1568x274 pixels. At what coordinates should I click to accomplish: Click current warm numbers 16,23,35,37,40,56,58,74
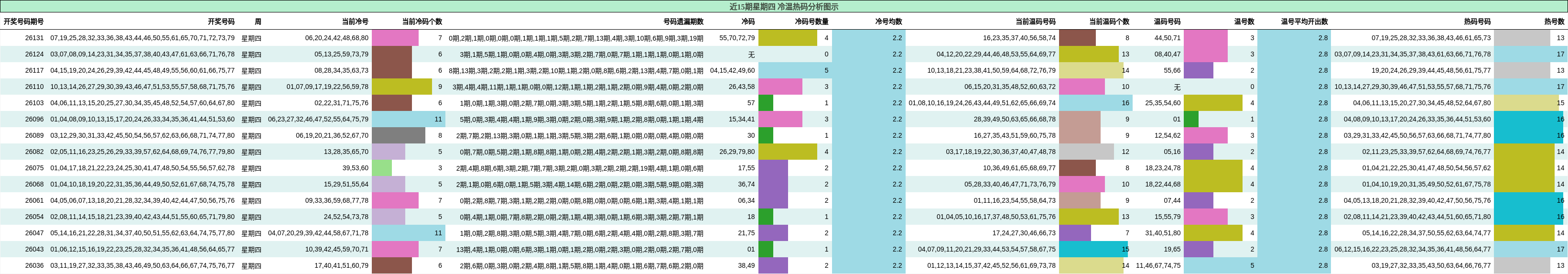click(1019, 38)
